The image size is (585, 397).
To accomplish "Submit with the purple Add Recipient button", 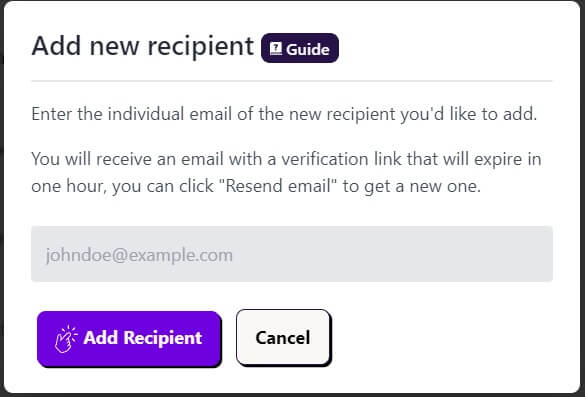I will (x=129, y=338).
